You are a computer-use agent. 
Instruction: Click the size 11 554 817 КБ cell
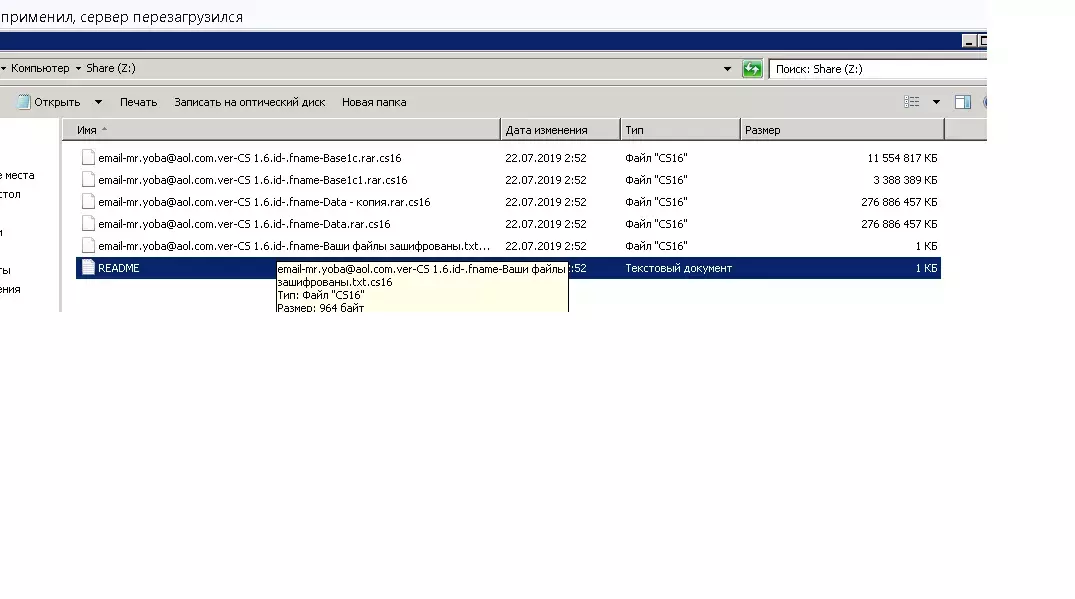[x=902, y=158]
